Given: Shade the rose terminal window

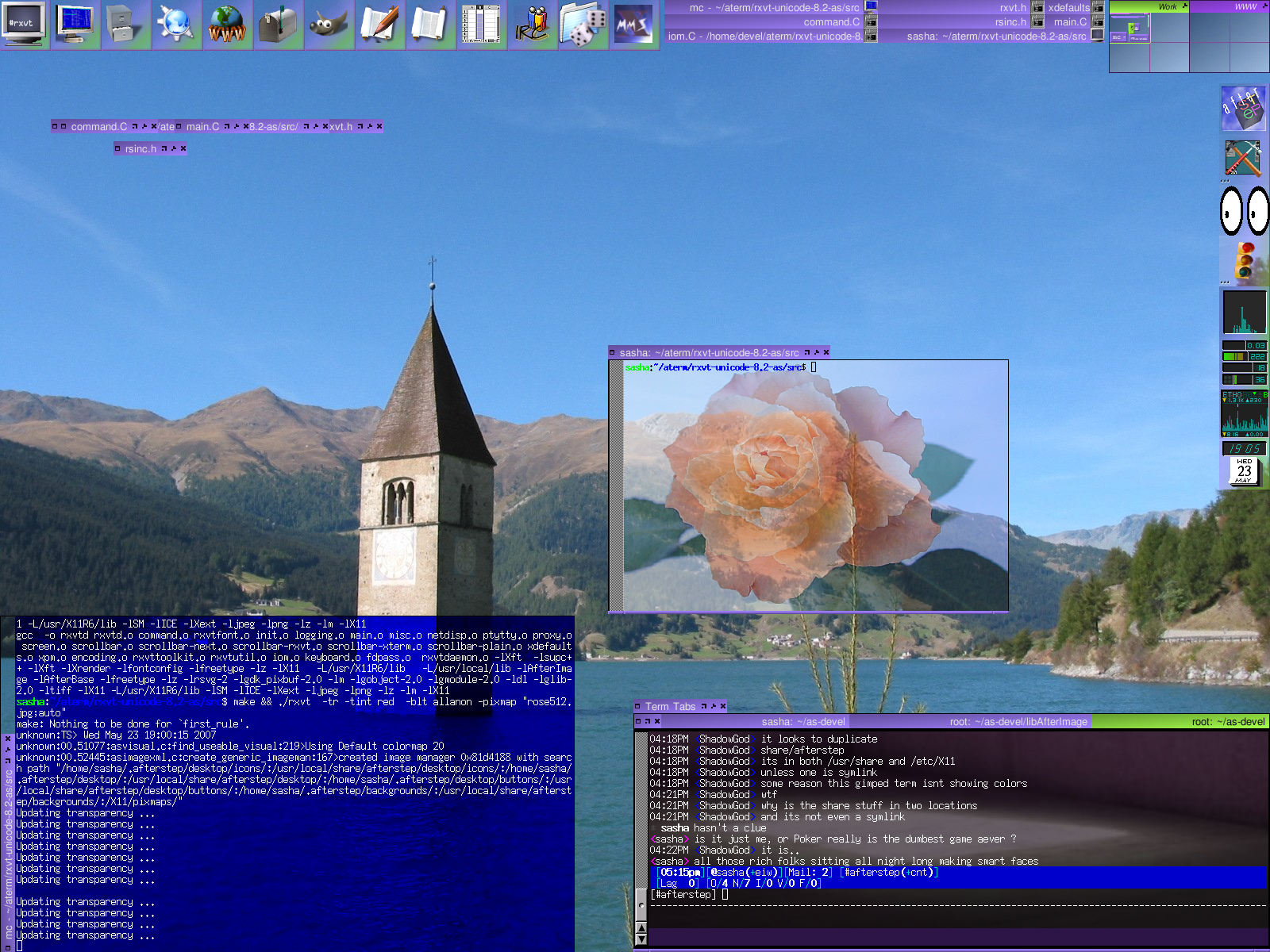Looking at the screenshot, I should point(807,352).
